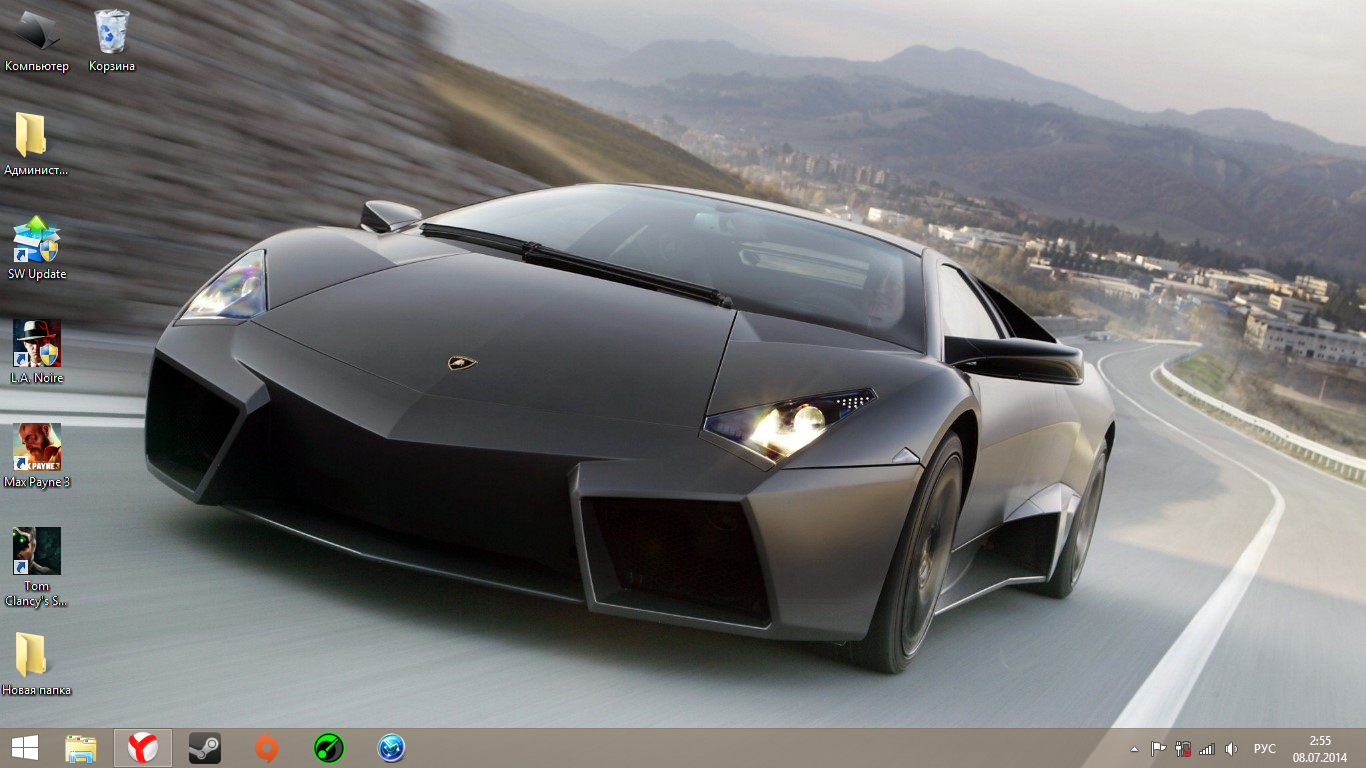This screenshot has width=1366, height=768.
Task: Switch to Yandex Browser in taskbar
Action: tap(143, 748)
